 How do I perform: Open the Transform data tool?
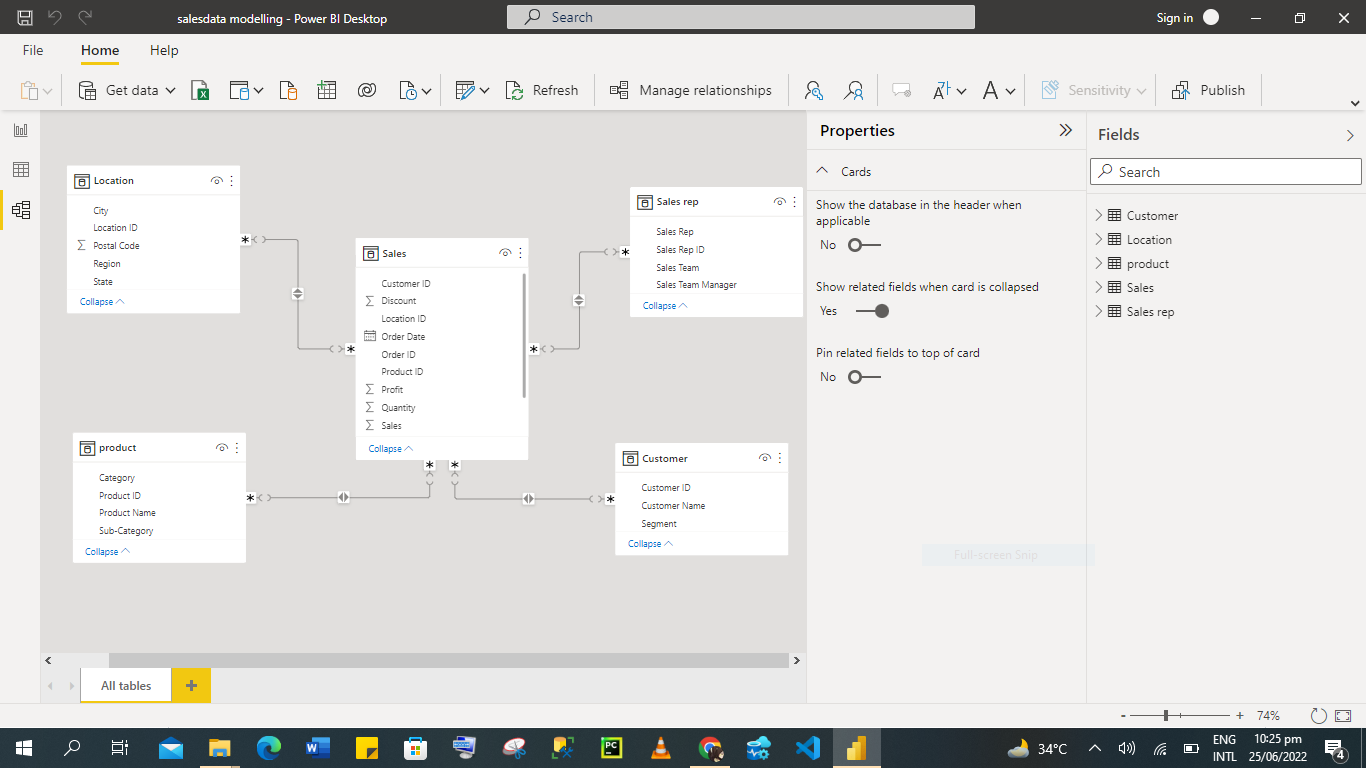466,90
